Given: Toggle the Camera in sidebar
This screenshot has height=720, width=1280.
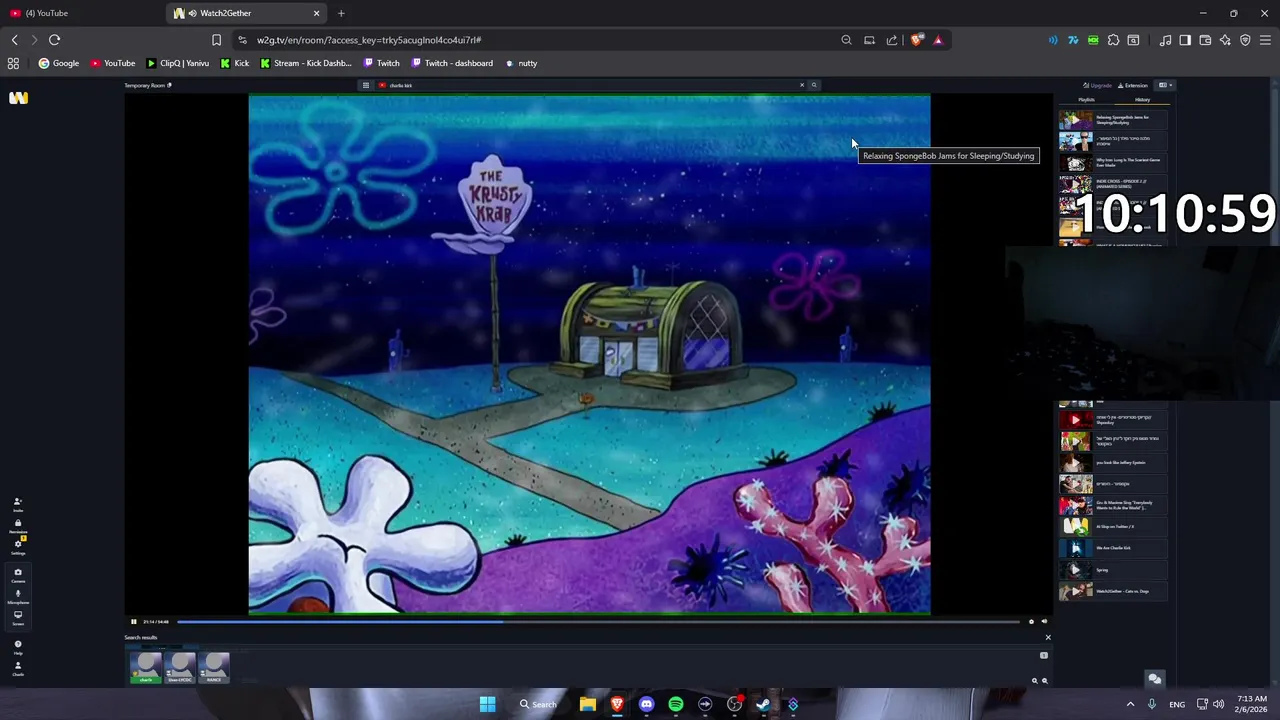Looking at the screenshot, I should pyautogui.click(x=17, y=574).
